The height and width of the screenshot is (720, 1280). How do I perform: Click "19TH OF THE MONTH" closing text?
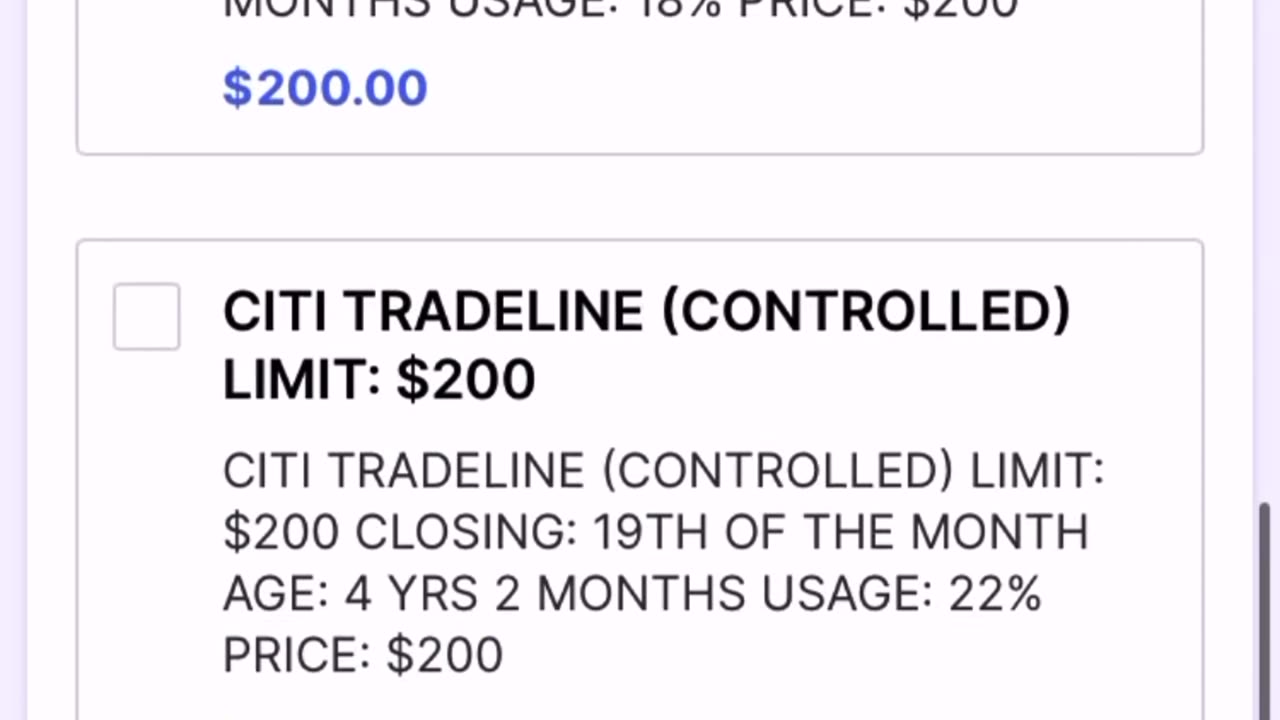(x=840, y=533)
